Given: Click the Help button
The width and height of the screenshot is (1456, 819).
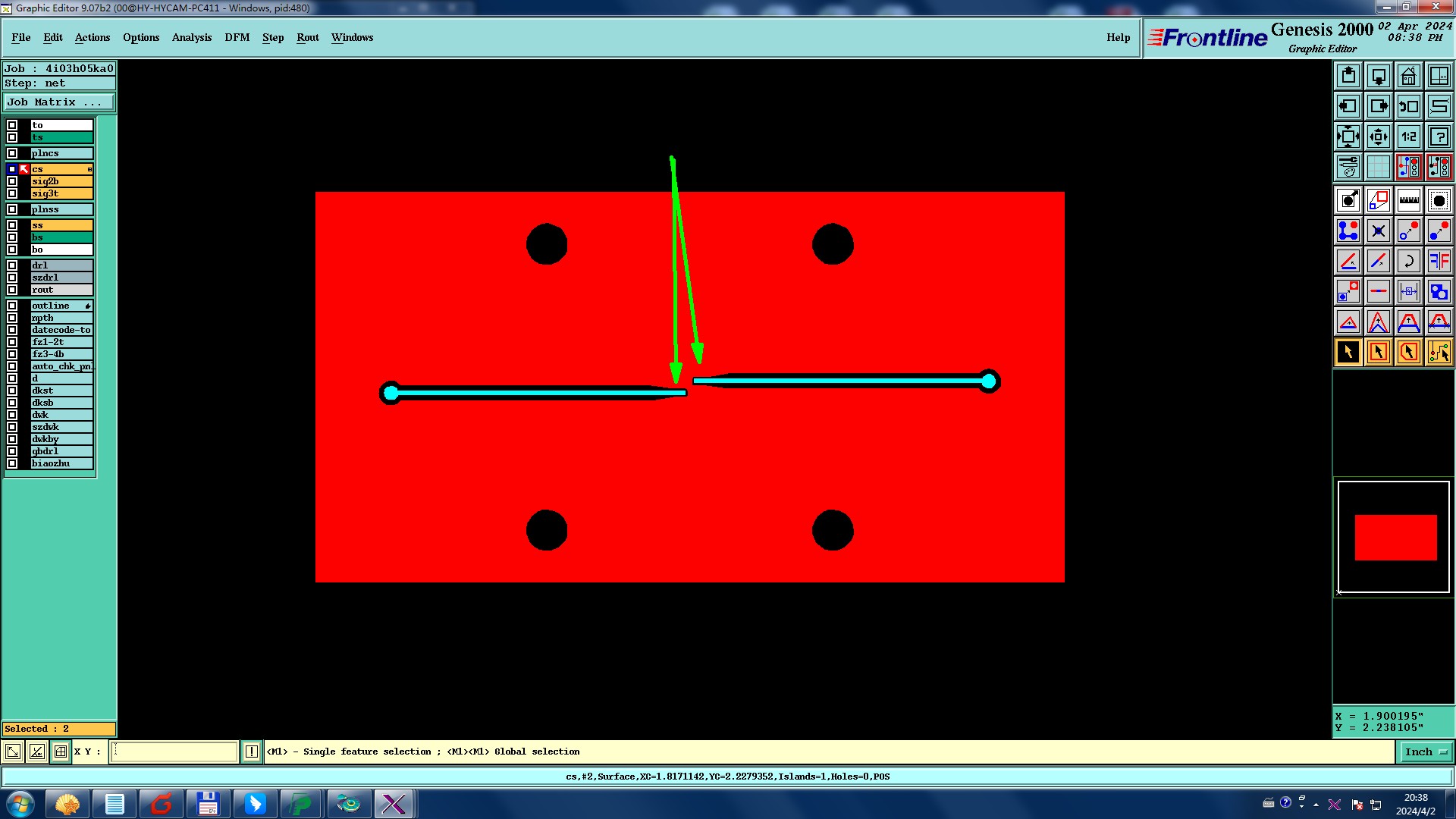Looking at the screenshot, I should [1118, 37].
